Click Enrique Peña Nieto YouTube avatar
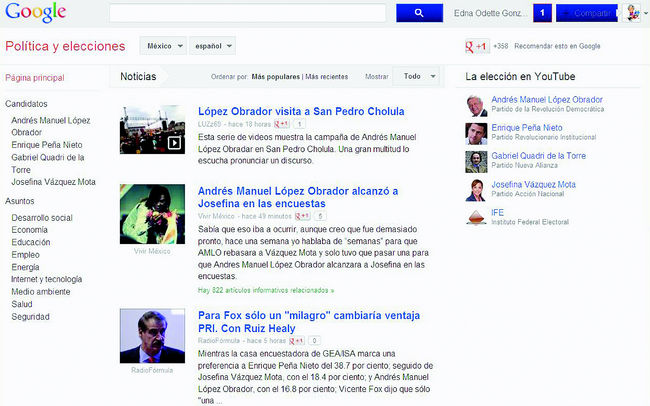 point(476,132)
